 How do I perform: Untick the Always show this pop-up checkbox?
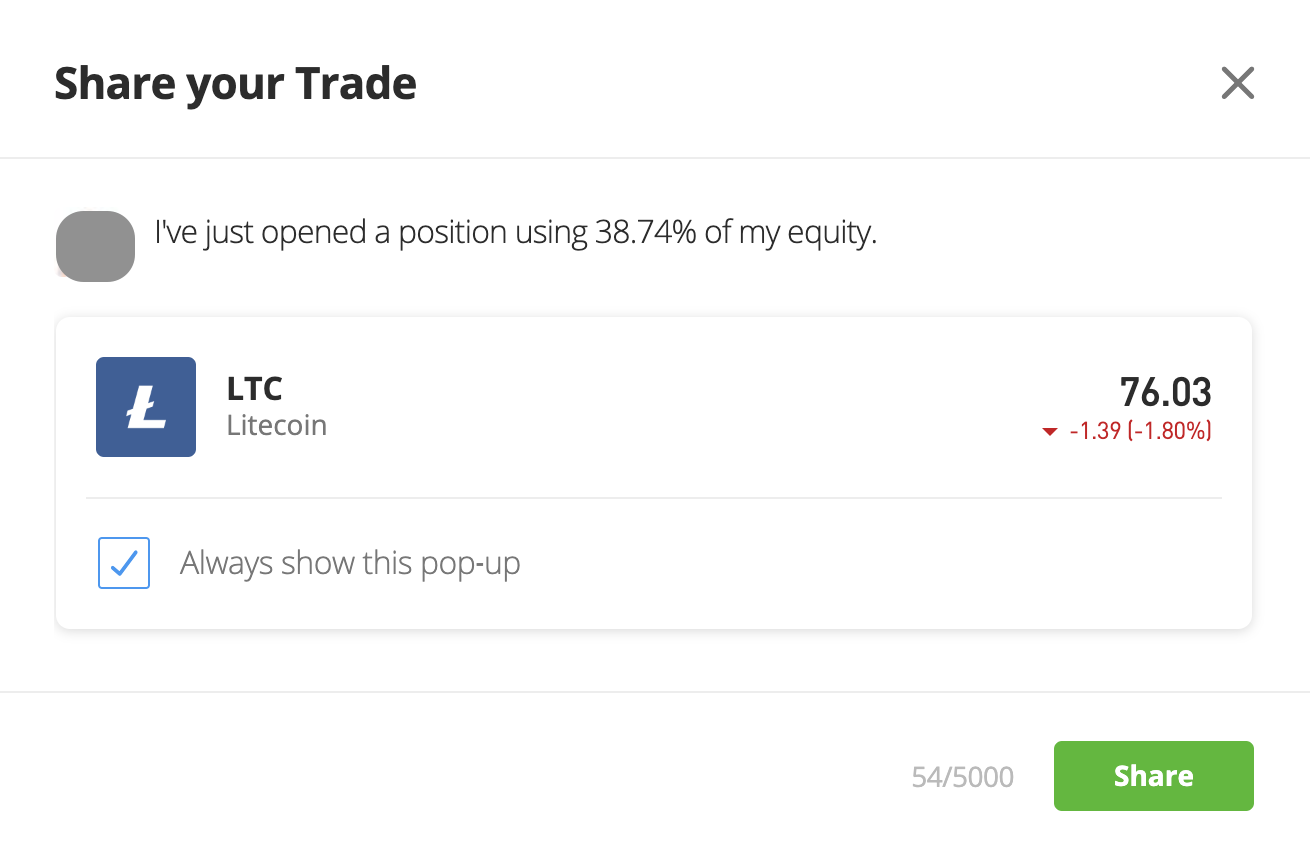124,563
